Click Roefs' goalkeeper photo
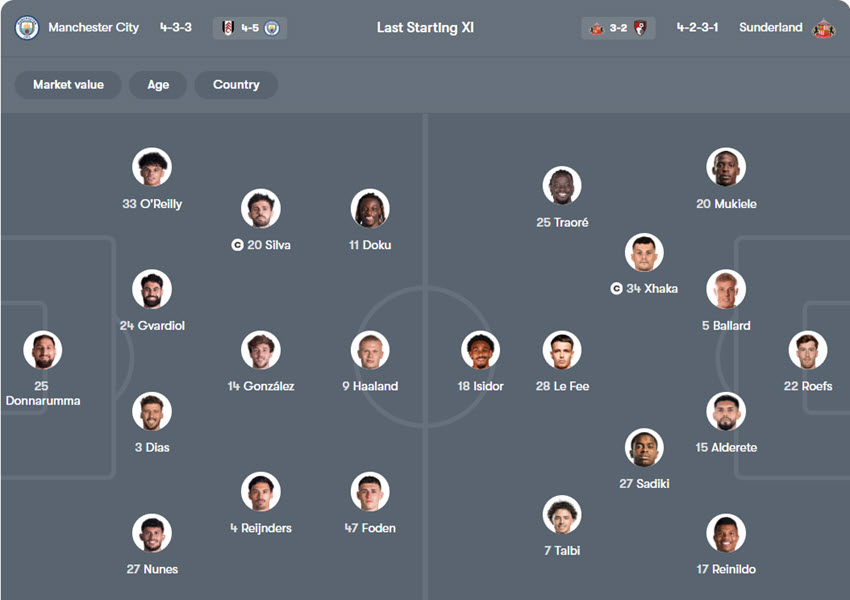This screenshot has height=600, width=850. pyautogui.click(x=807, y=351)
